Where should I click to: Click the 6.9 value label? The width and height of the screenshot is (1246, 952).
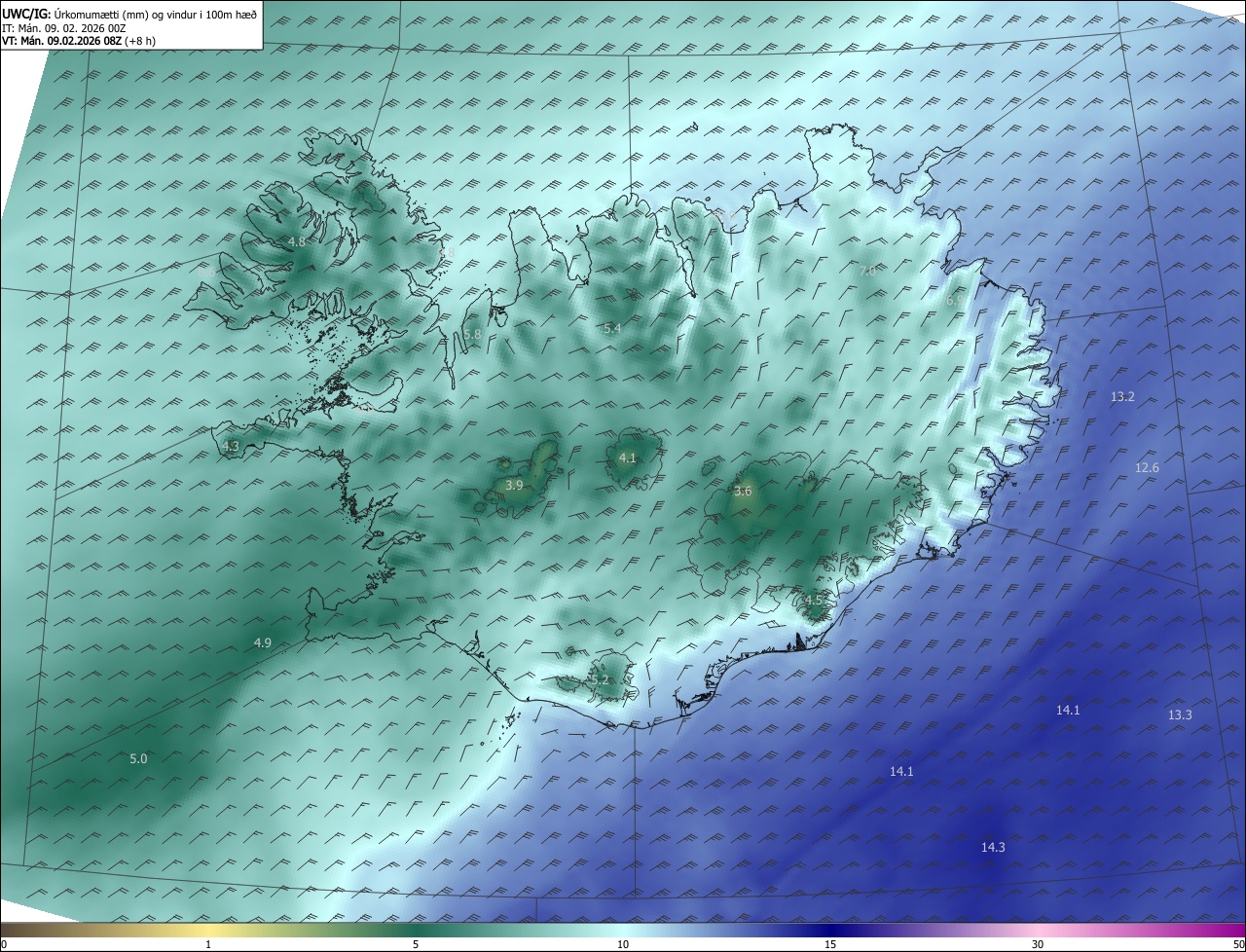click(x=955, y=301)
